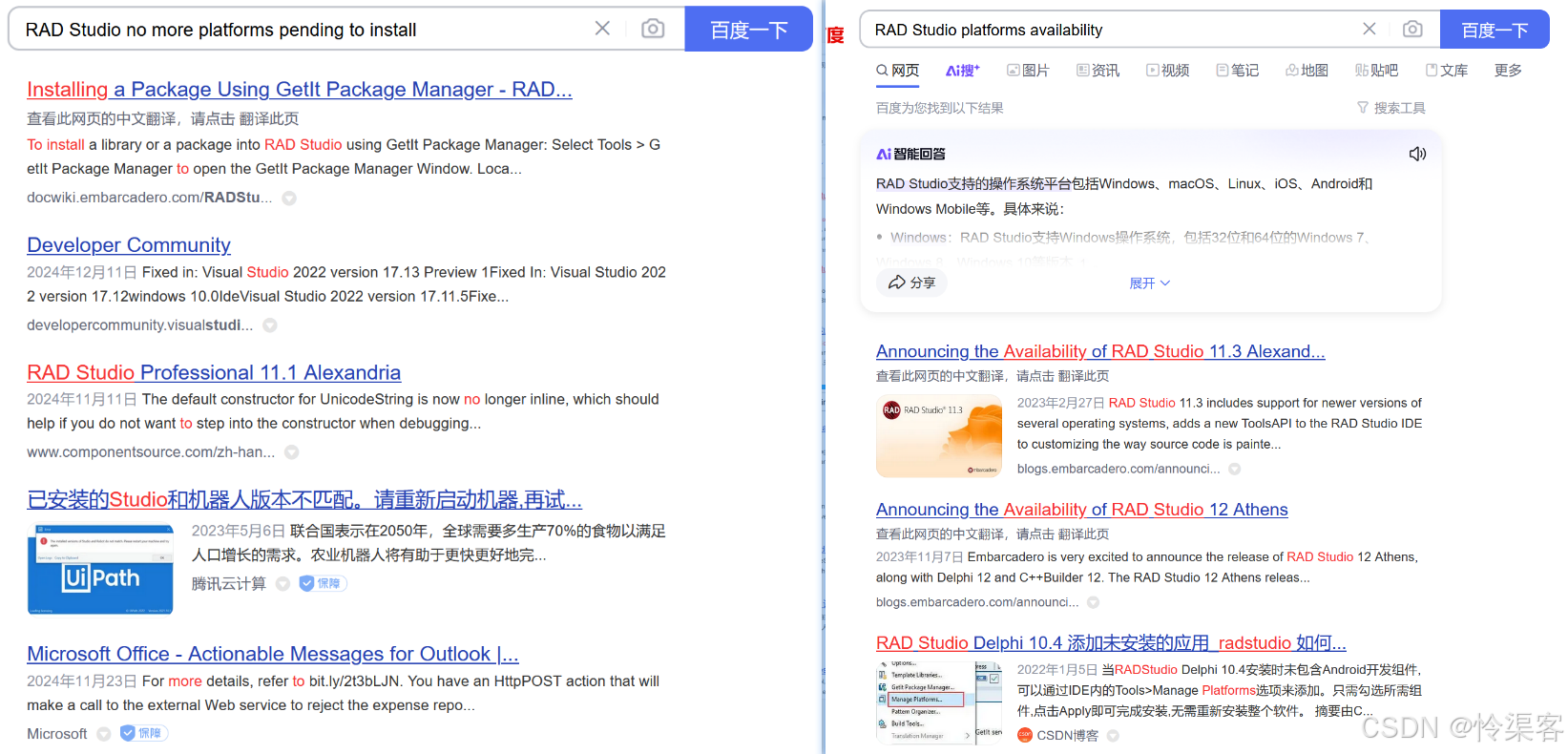Select the 网页 tab
Viewport: 1568px width, 754px height.
898,70
